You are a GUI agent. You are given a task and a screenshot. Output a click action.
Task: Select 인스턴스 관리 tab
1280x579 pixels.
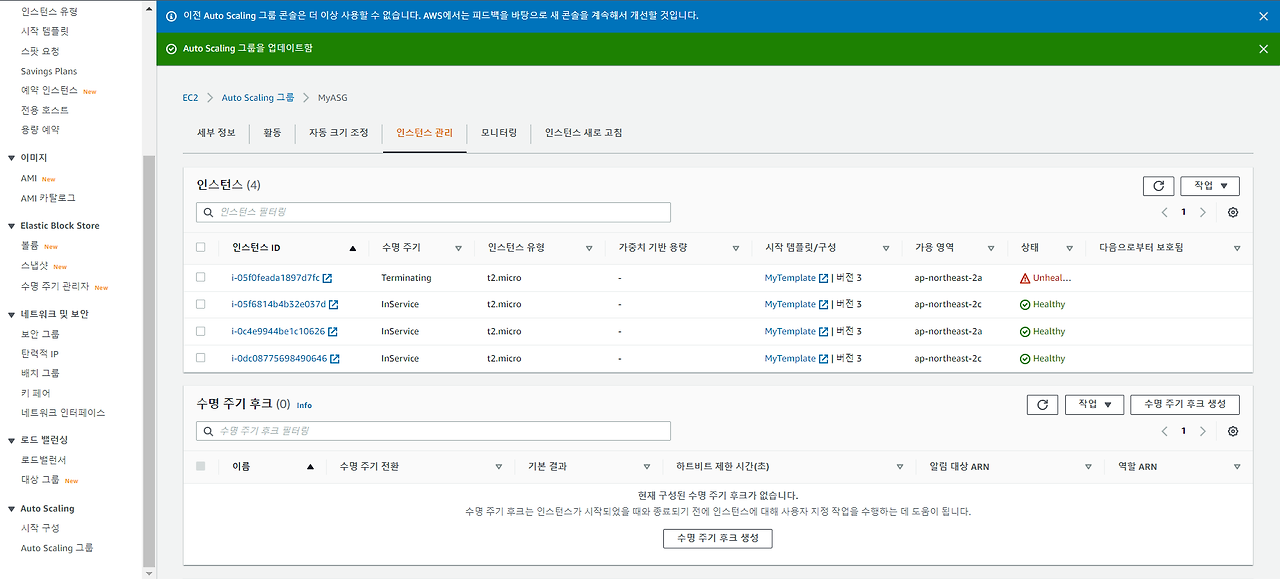(424, 133)
